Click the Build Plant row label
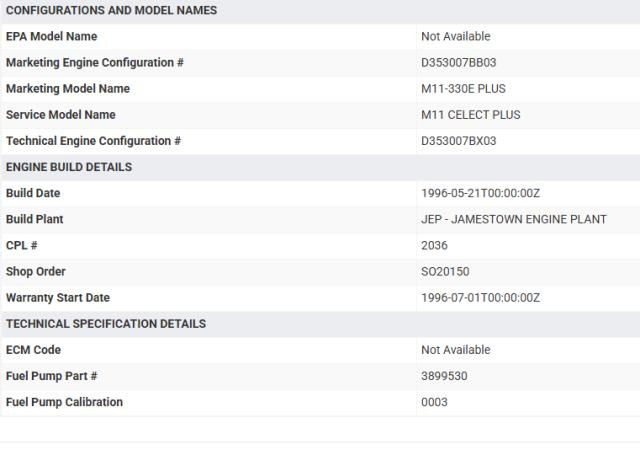640x450 pixels. pyautogui.click(x=35, y=219)
